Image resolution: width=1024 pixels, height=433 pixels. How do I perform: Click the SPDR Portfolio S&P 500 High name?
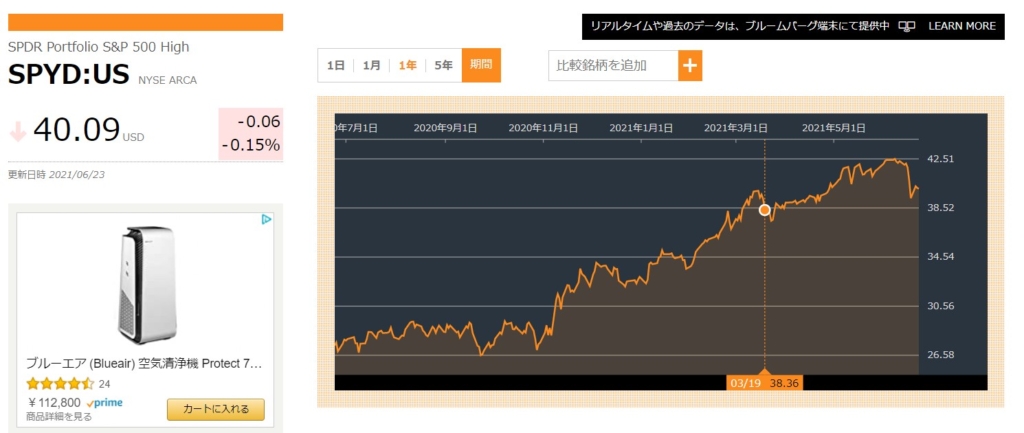tap(99, 46)
